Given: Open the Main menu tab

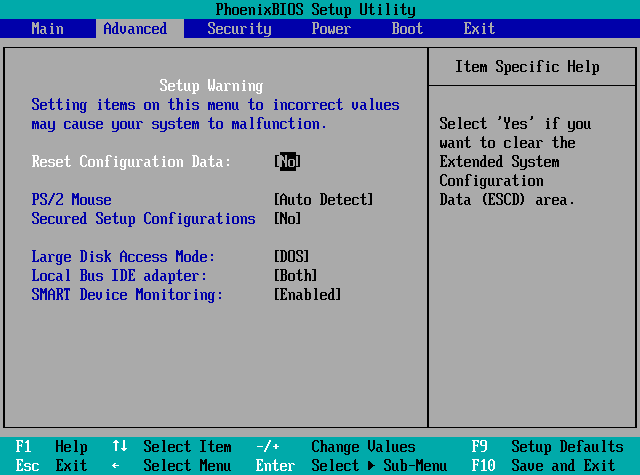Looking at the screenshot, I should 48,29.
